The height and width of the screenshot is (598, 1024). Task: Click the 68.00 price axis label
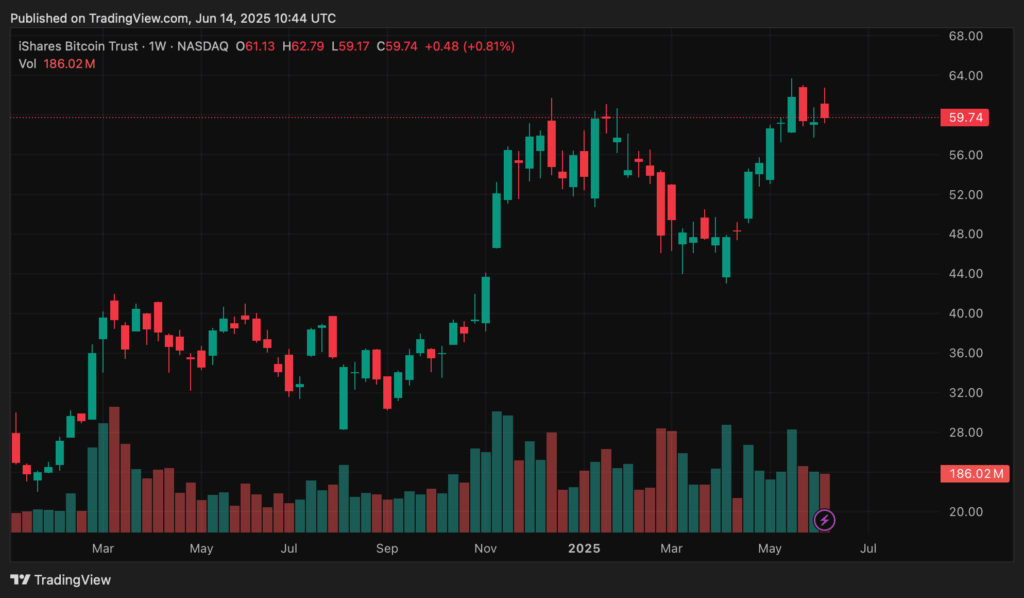pyautogui.click(x=966, y=36)
